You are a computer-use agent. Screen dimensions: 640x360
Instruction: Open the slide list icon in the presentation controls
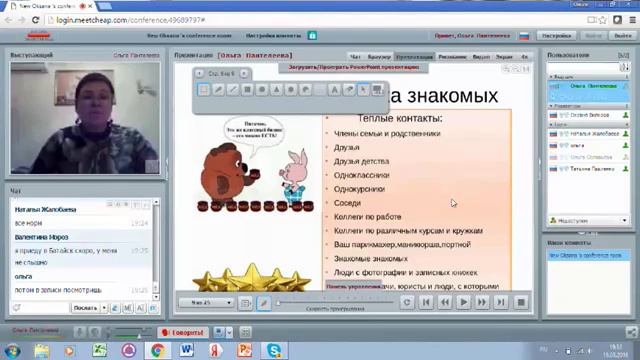(x=245, y=303)
